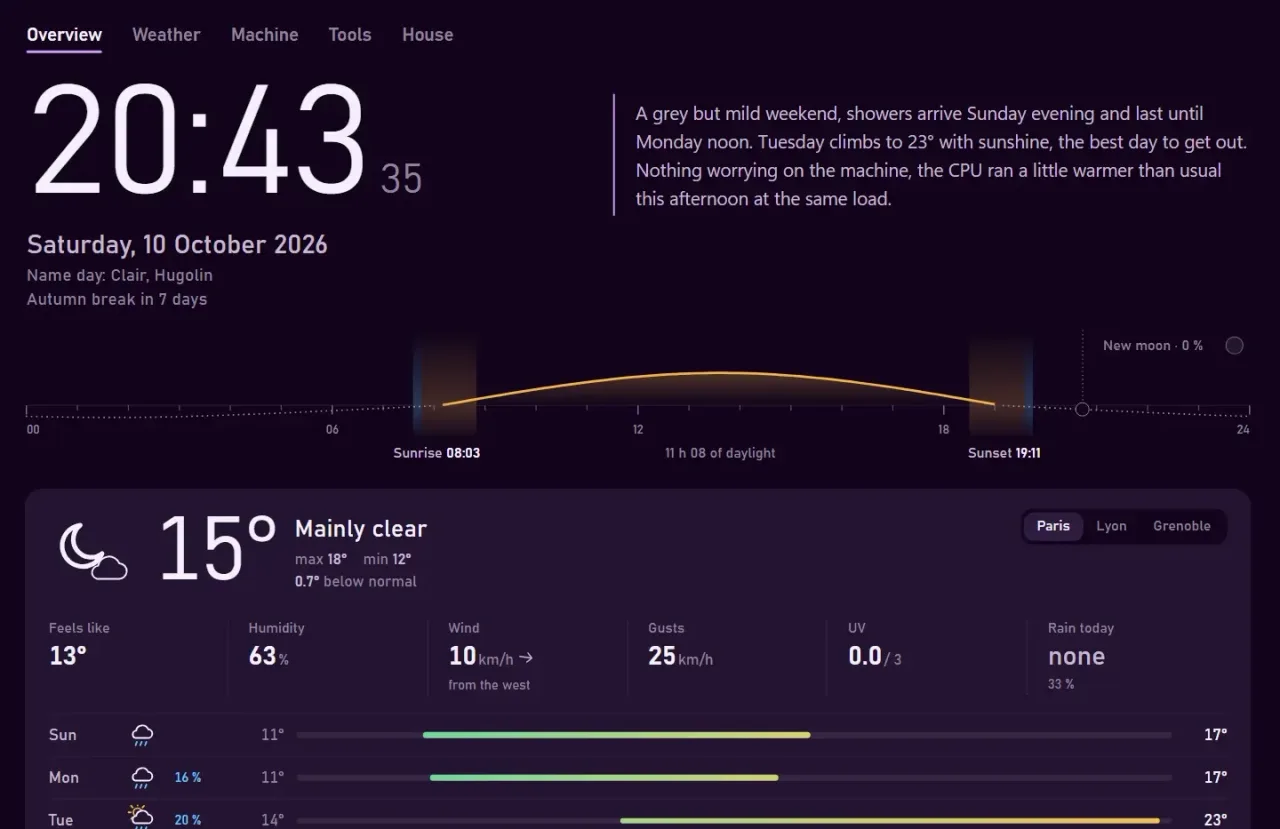Click the Tuesday temperature range bar
The height and width of the screenshot is (829, 1280).
[x=890, y=820]
